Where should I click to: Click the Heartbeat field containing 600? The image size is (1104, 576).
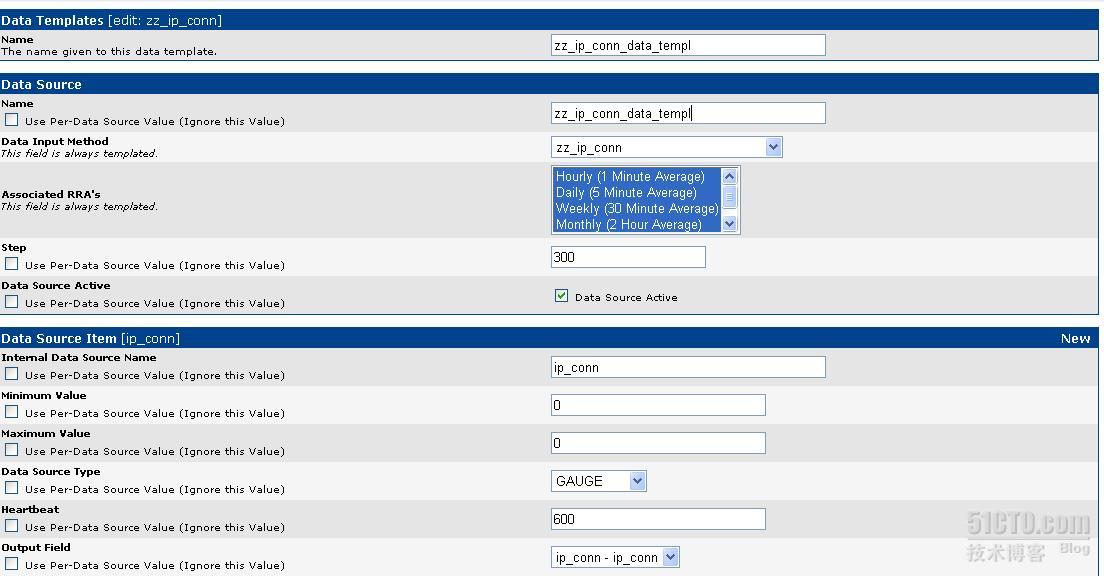click(x=658, y=519)
